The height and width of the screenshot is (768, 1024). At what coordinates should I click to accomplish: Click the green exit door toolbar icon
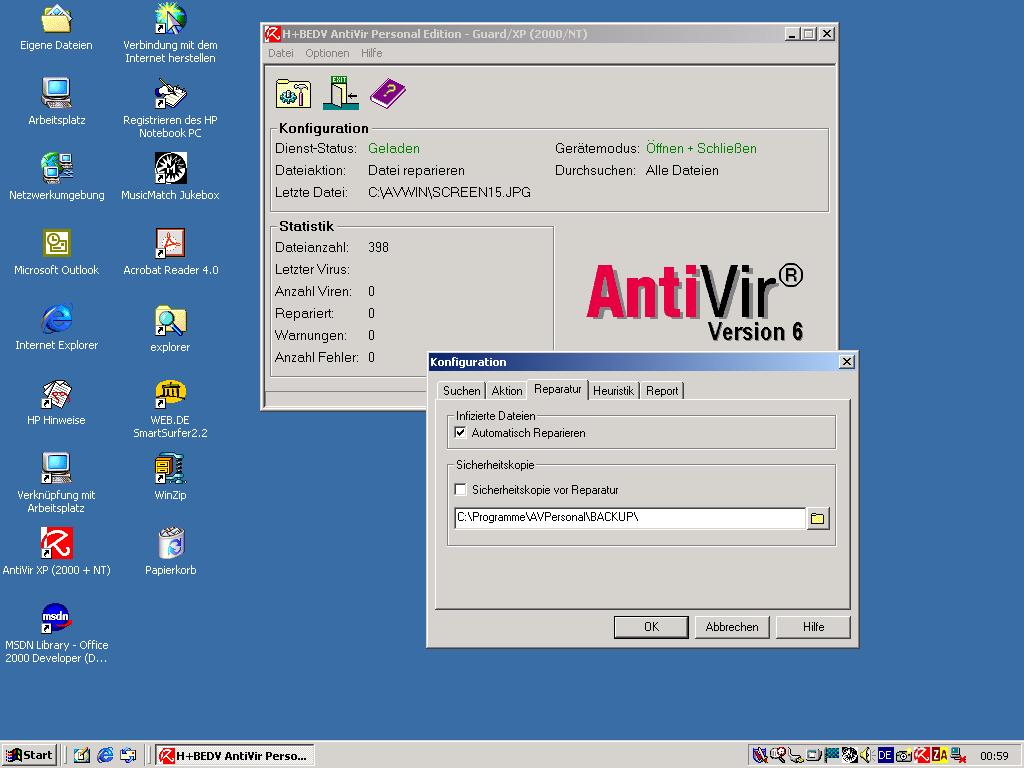coord(341,93)
